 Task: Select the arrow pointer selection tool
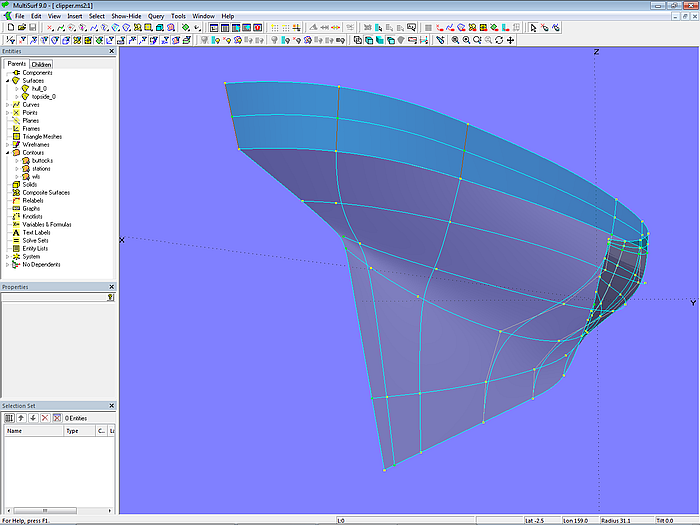[534, 28]
